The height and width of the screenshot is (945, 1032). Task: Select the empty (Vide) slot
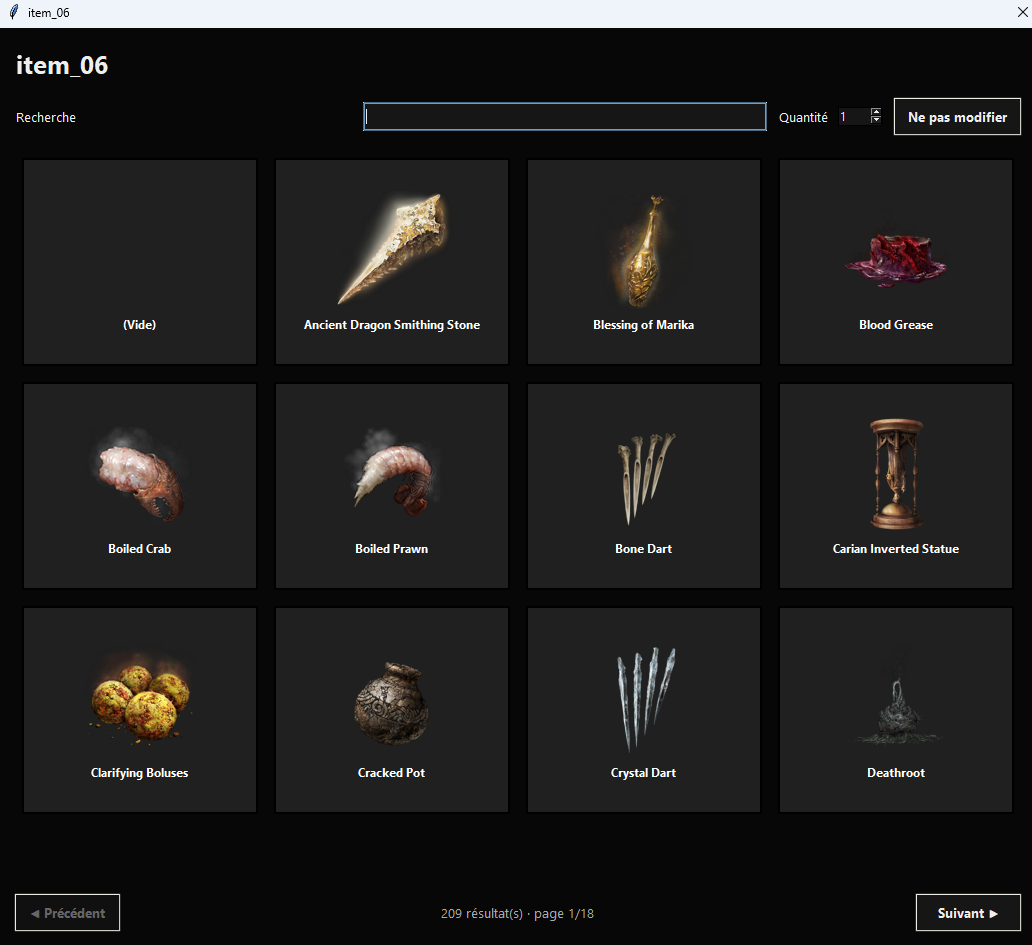(x=140, y=261)
